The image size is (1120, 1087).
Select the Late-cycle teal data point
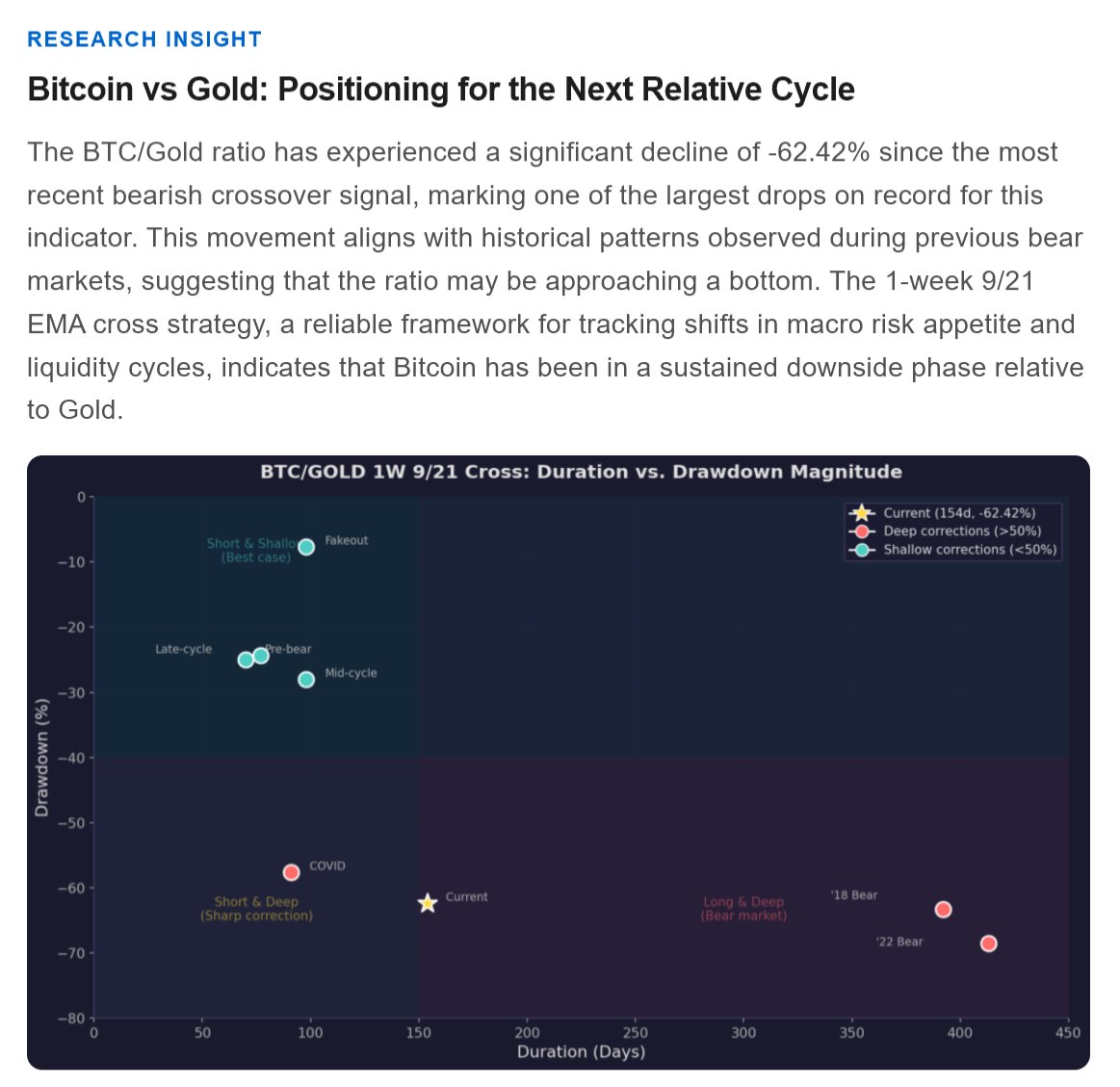[246, 660]
